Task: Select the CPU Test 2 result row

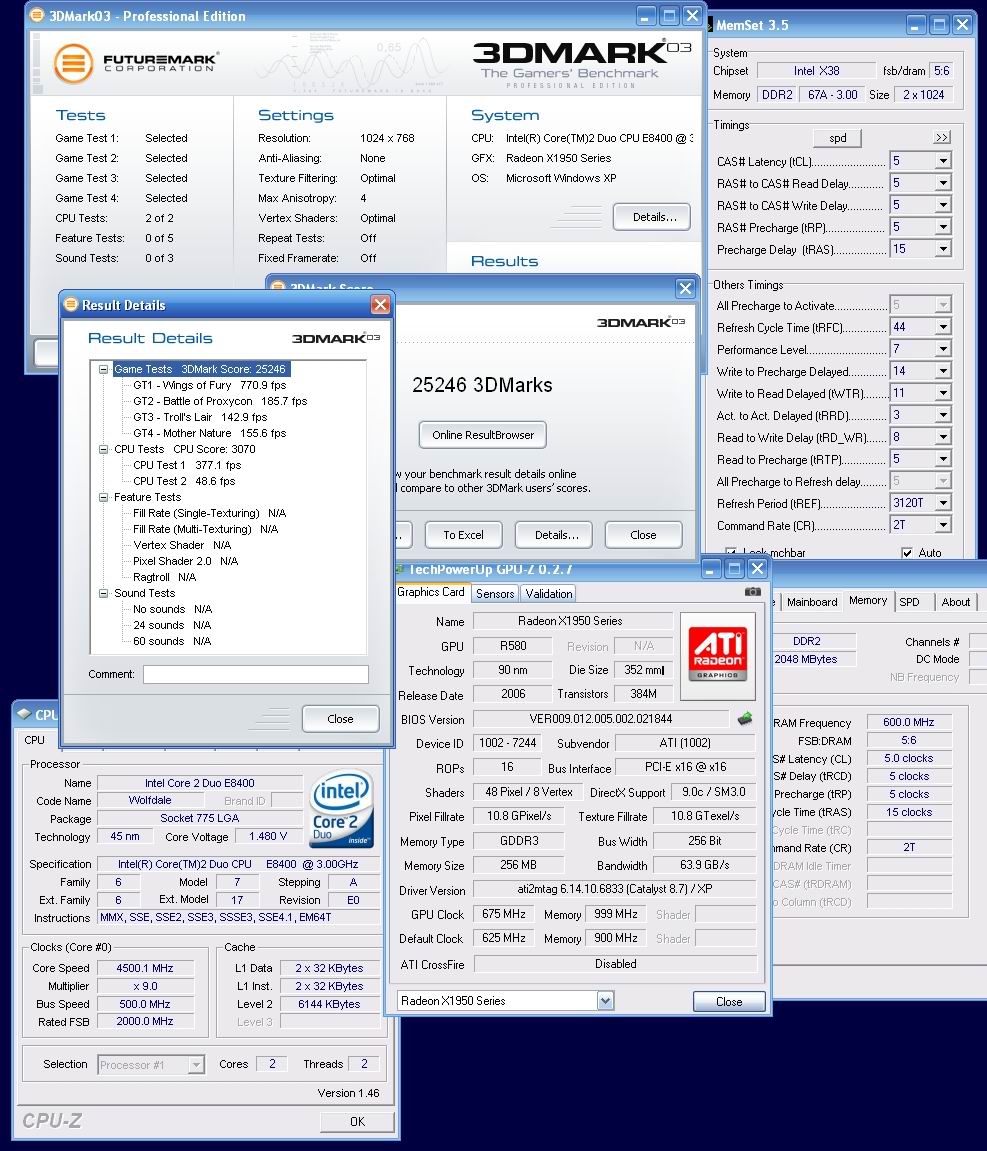Action: 184,481
